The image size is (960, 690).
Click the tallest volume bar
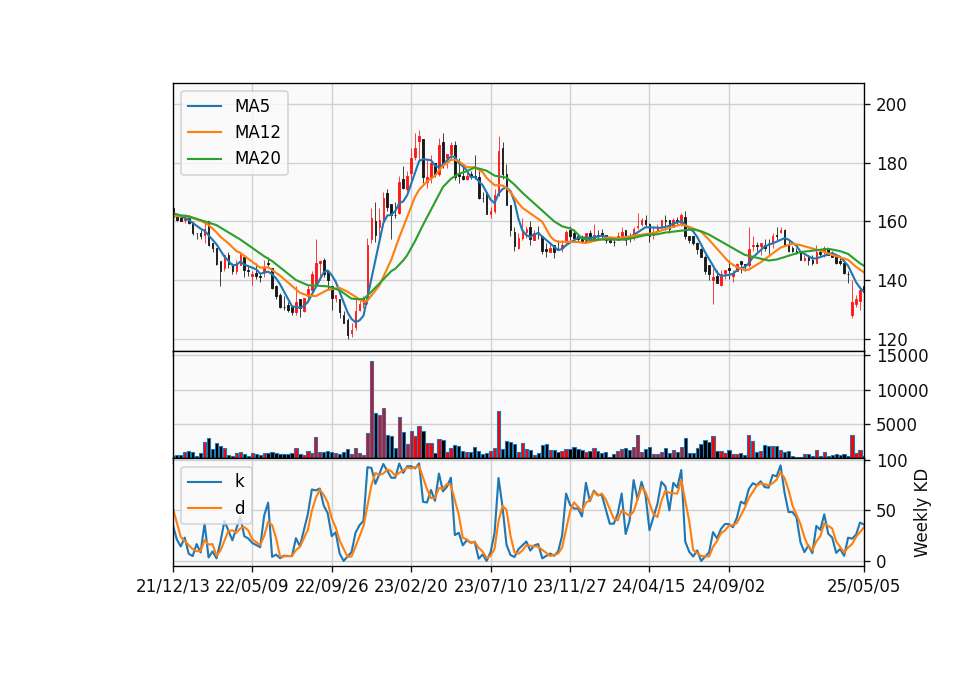pyautogui.click(x=372, y=410)
